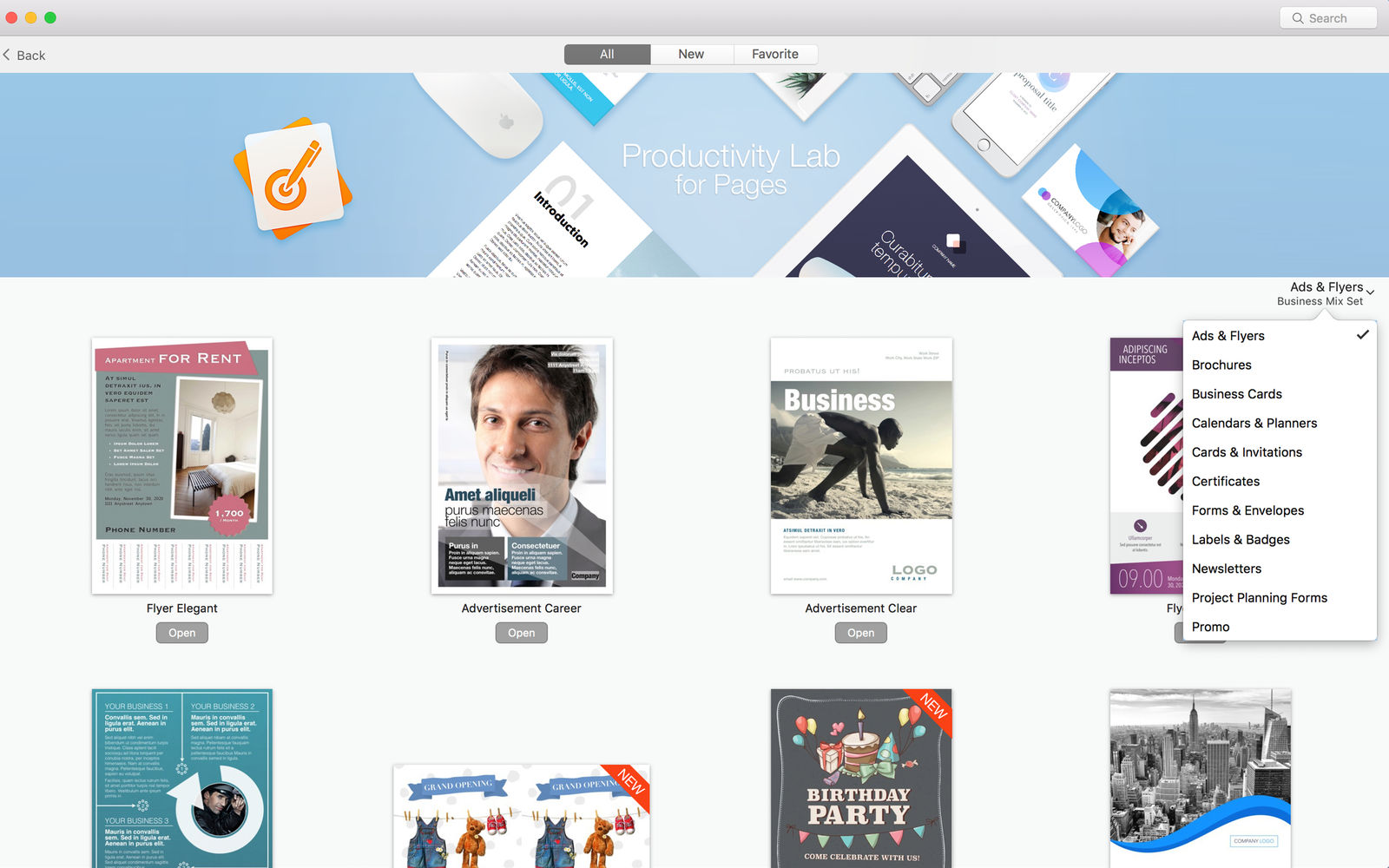Choose Cards & Invitations category
The height and width of the screenshot is (868, 1389).
[1280, 452]
